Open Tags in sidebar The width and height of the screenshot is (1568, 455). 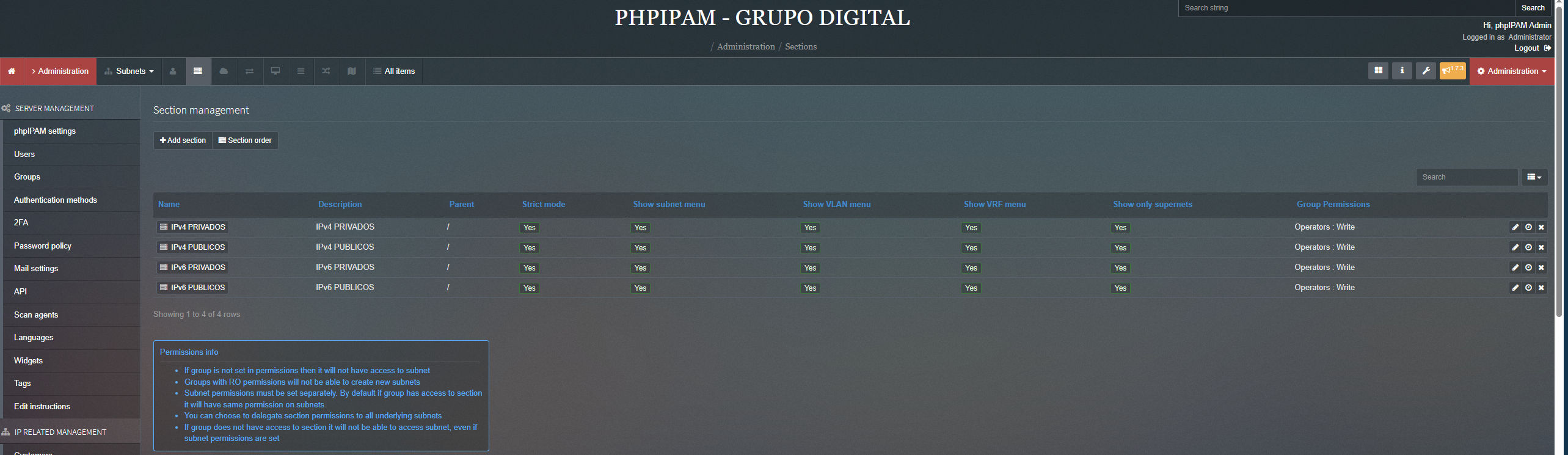pos(71,384)
